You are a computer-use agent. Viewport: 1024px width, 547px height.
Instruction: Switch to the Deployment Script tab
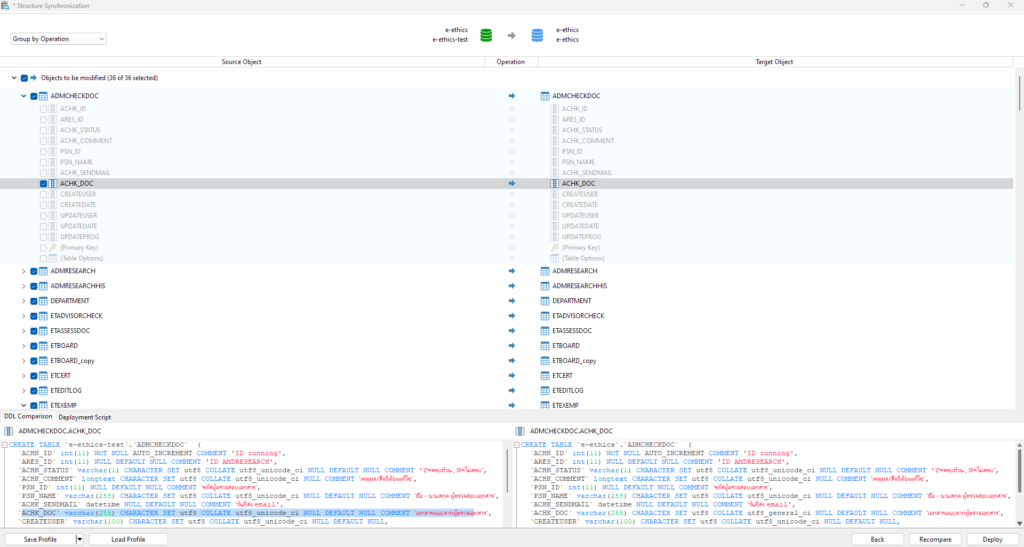pyautogui.click(x=84, y=417)
